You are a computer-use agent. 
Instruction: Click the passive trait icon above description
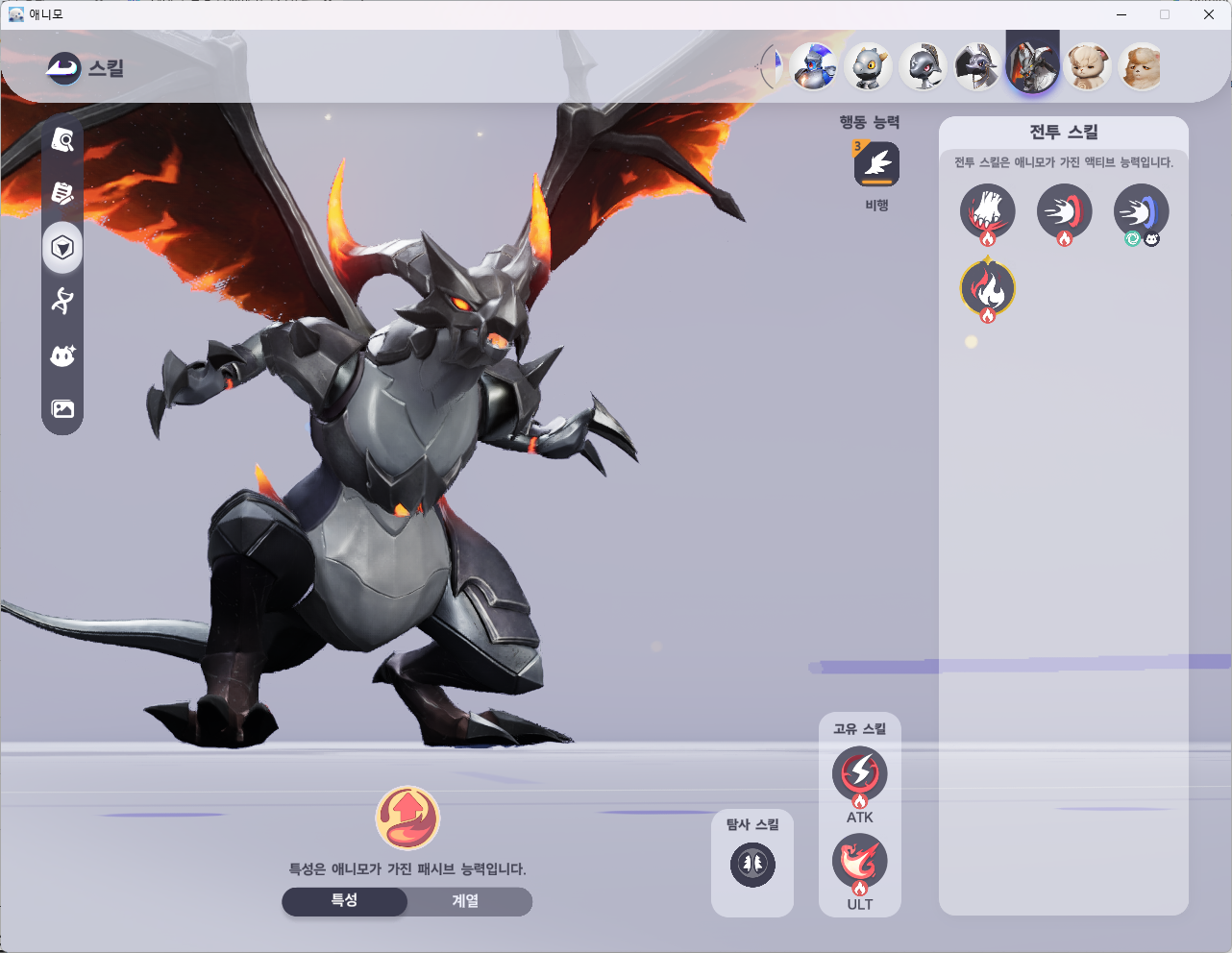click(x=407, y=819)
